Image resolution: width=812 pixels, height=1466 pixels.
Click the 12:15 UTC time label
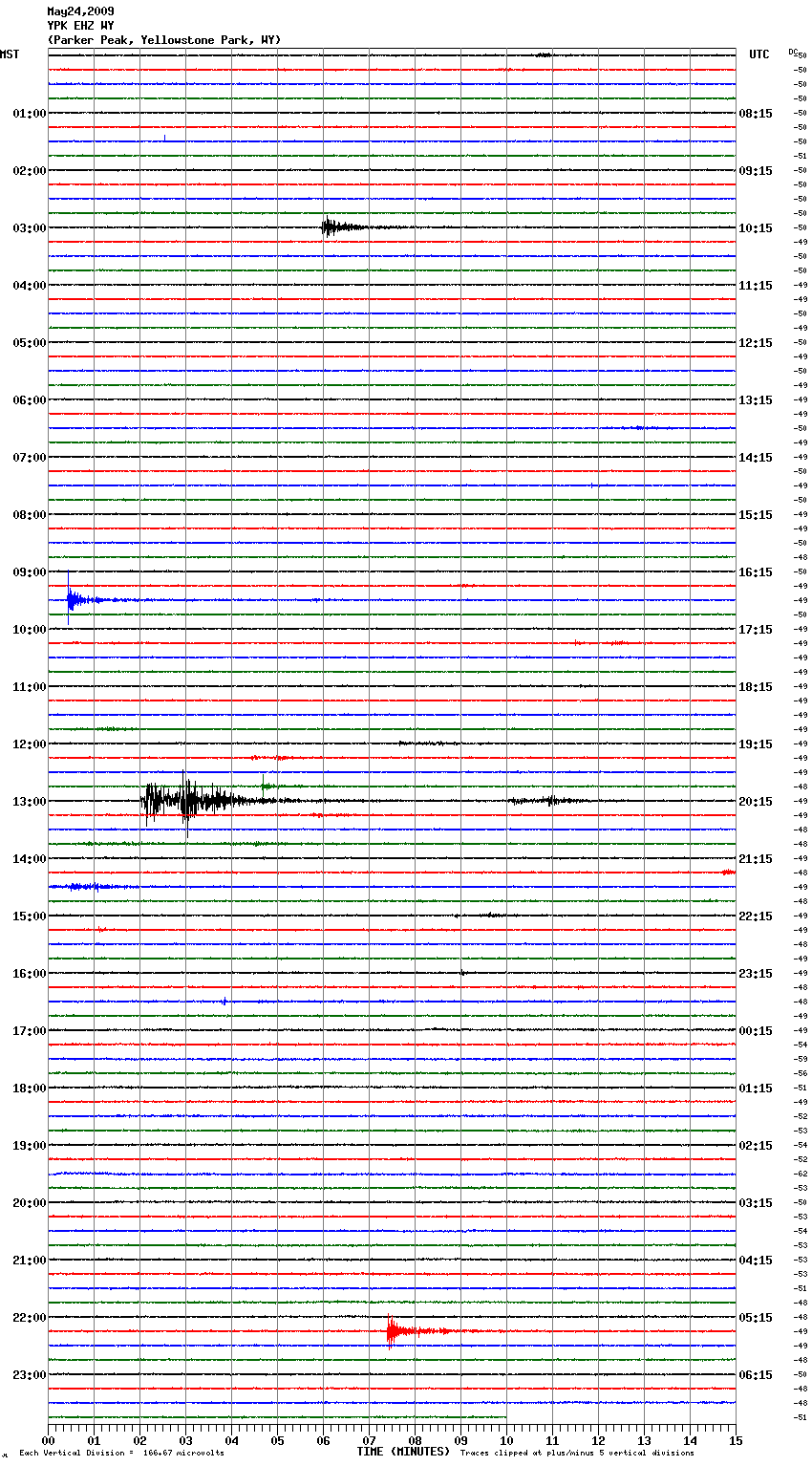[756, 343]
